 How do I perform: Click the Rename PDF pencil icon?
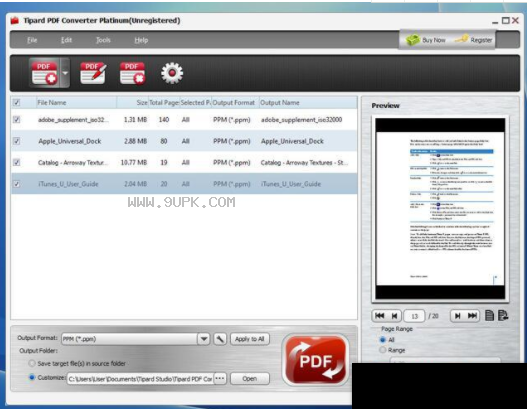click(93, 73)
